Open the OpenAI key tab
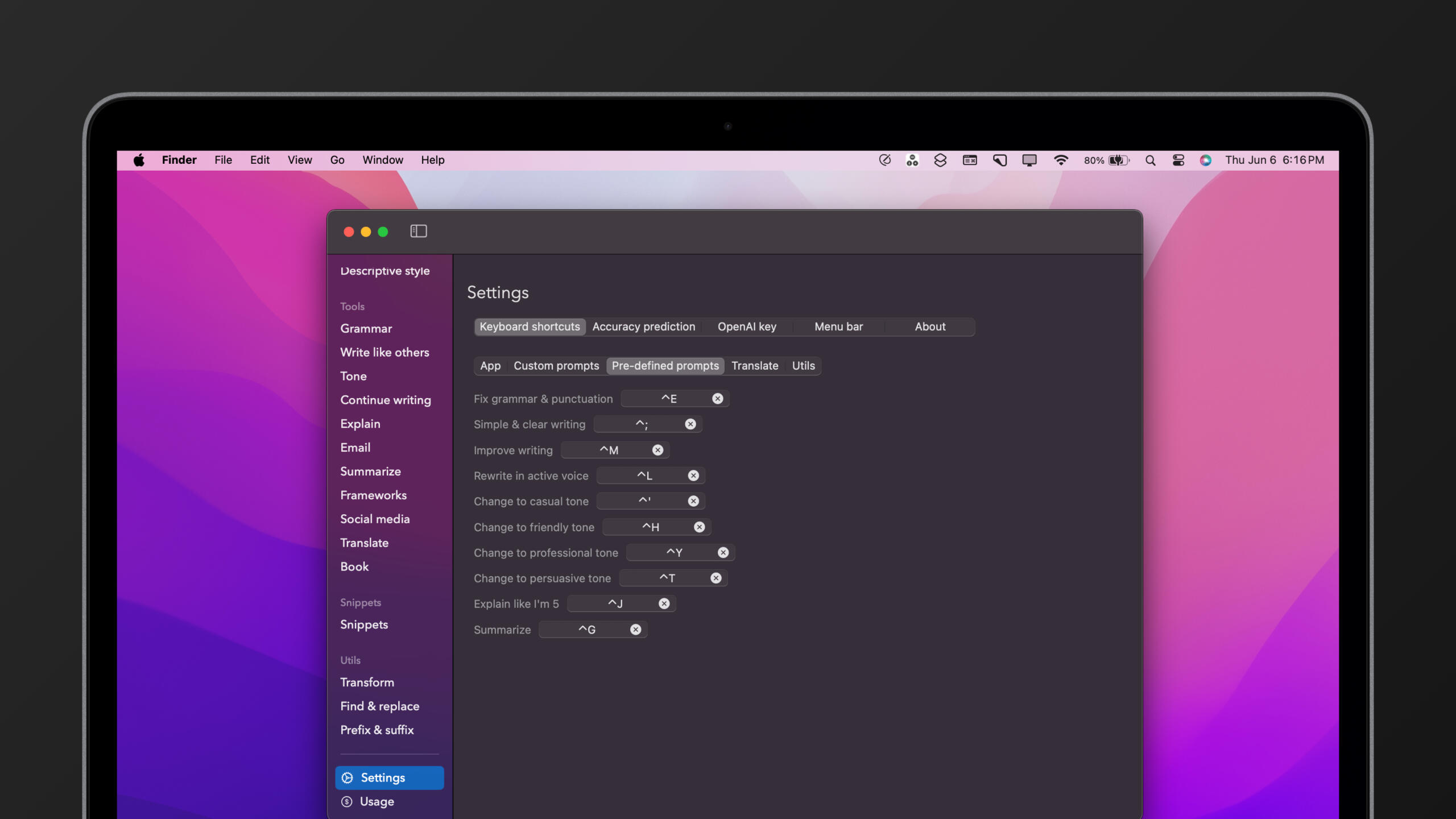Viewport: 1456px width, 819px height. pyautogui.click(x=746, y=326)
